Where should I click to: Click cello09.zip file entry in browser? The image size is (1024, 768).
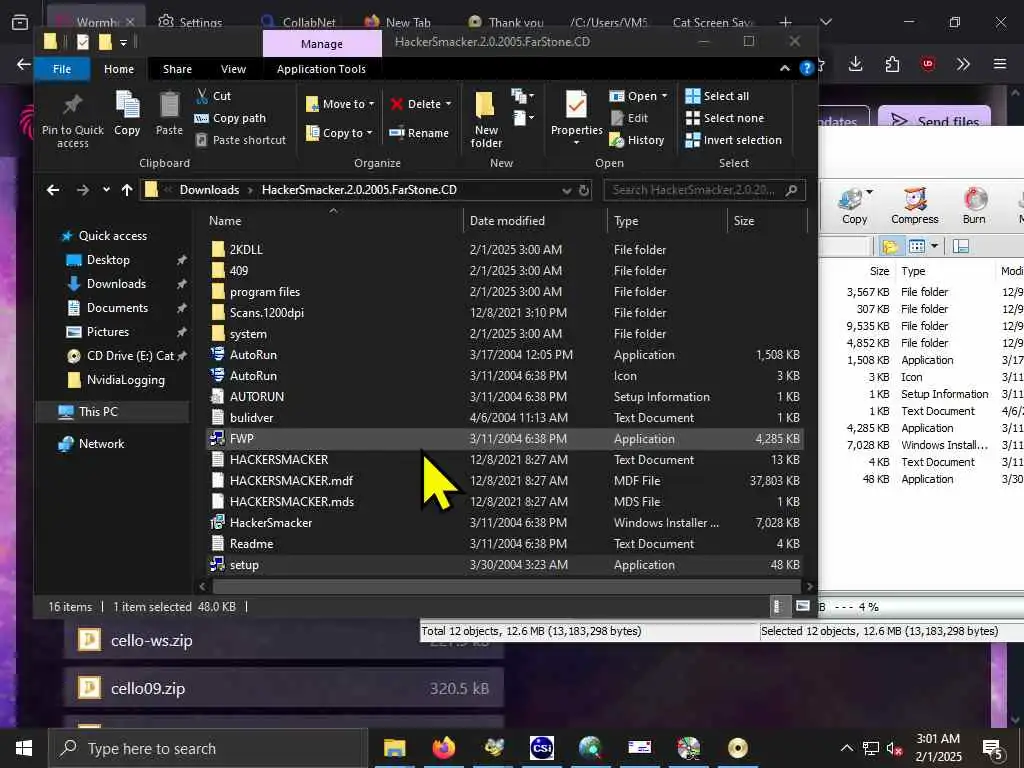click(x=283, y=688)
